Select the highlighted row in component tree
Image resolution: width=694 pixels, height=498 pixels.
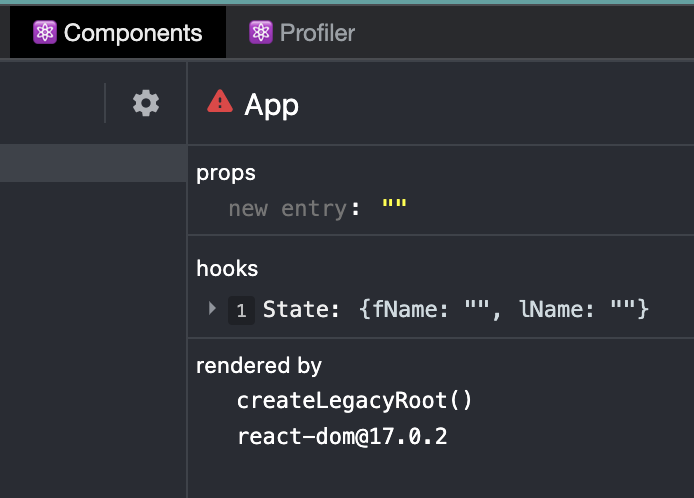(x=93, y=163)
